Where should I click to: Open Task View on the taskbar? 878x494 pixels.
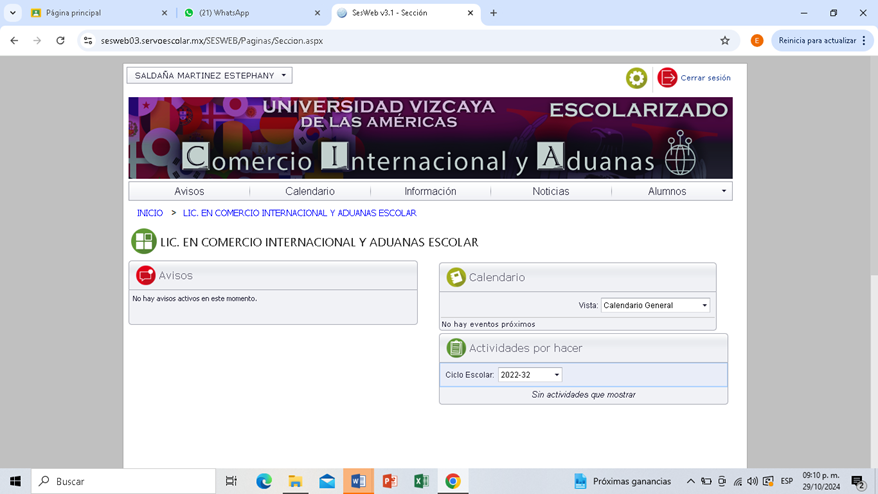tap(231, 481)
